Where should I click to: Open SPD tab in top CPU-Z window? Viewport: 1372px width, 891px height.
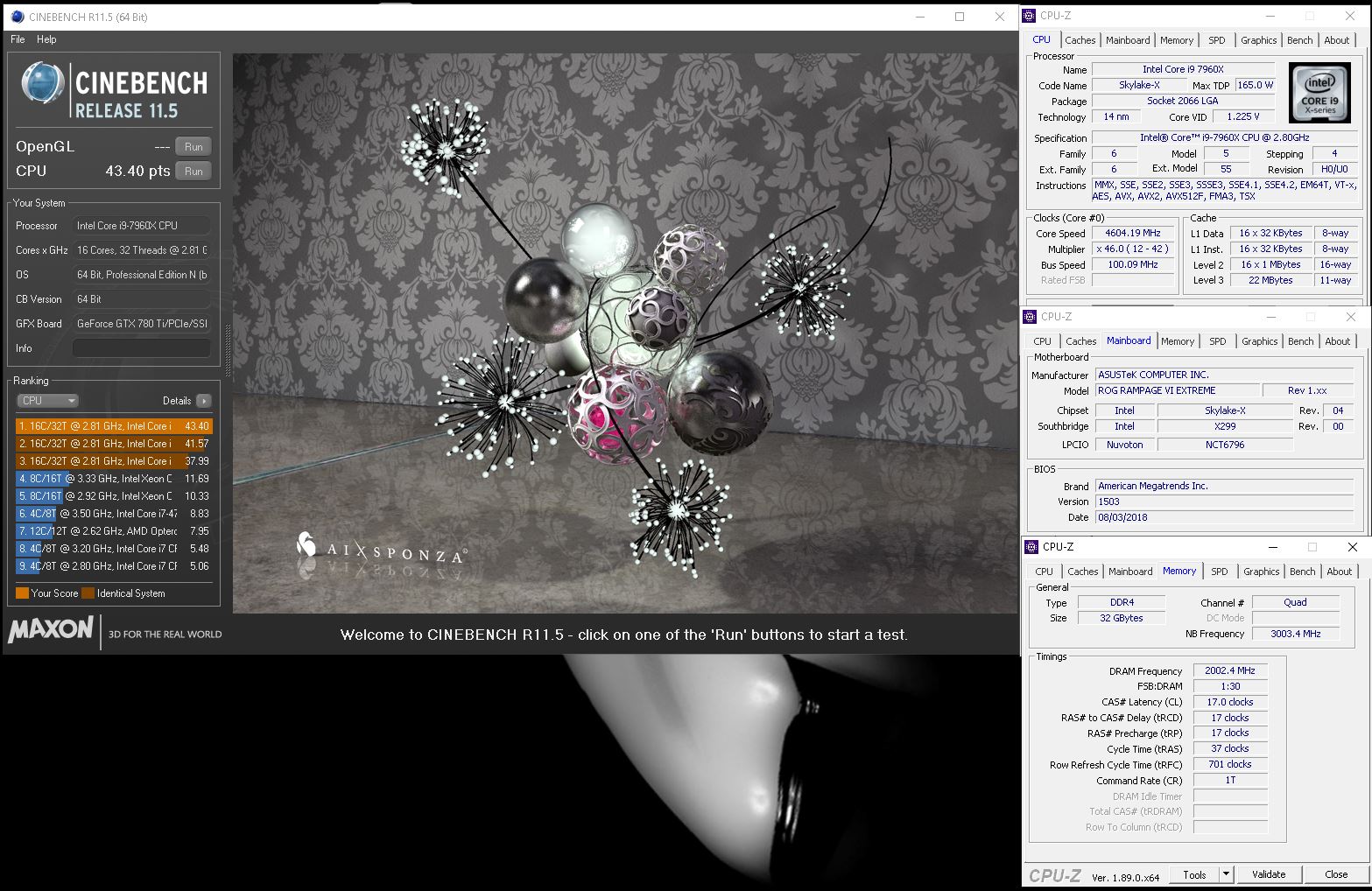pos(1217,40)
